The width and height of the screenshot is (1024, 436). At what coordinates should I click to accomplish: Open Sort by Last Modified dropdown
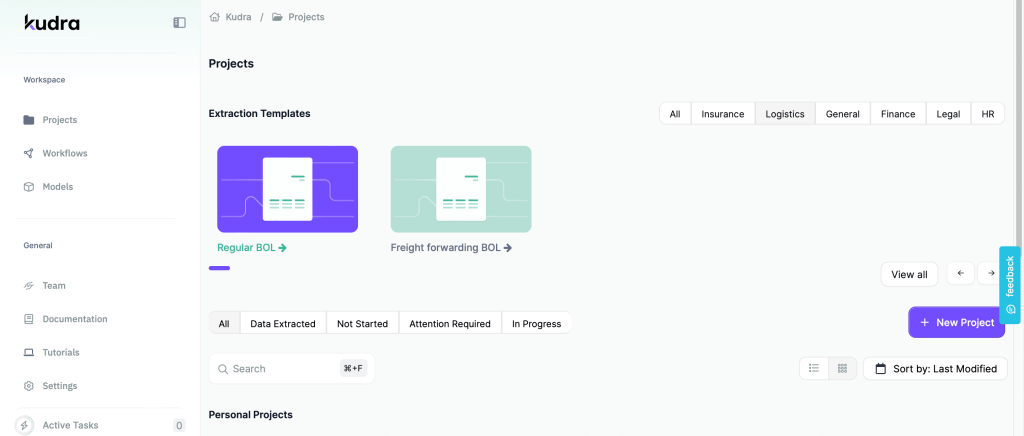point(935,369)
